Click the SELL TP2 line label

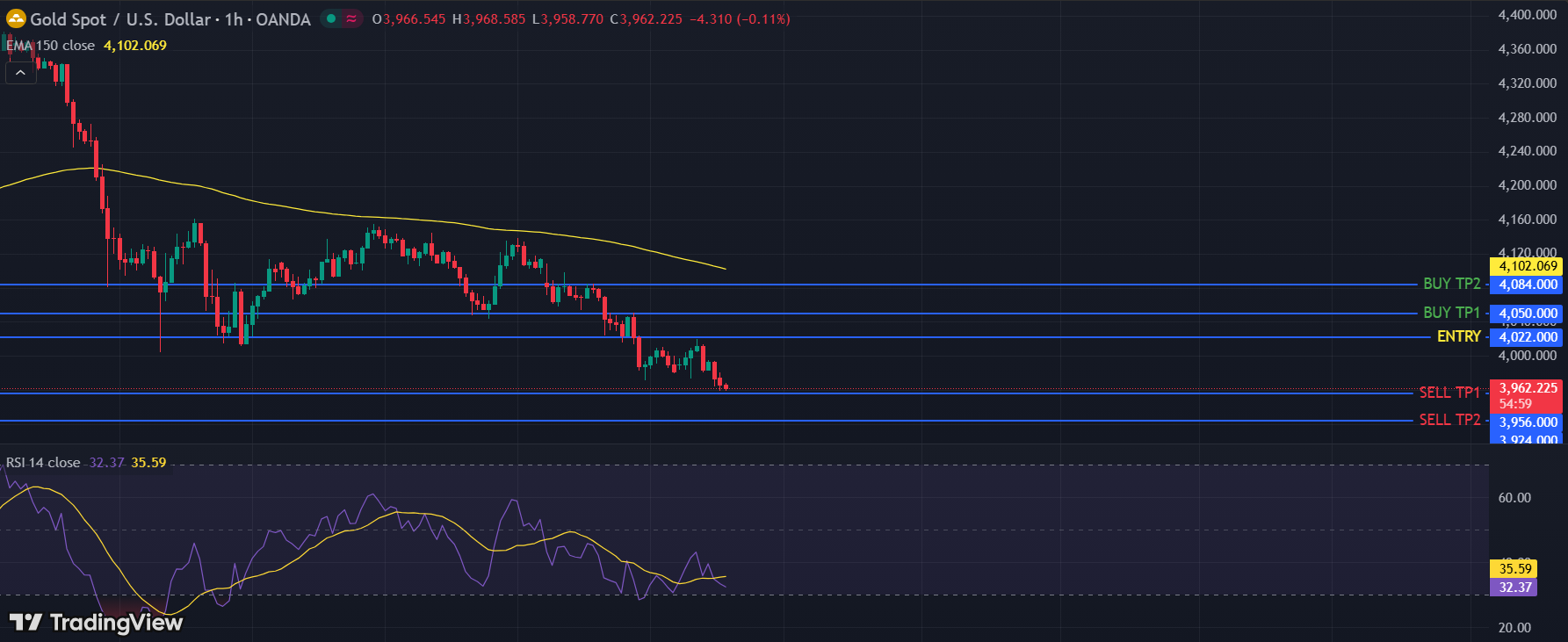(x=1449, y=420)
